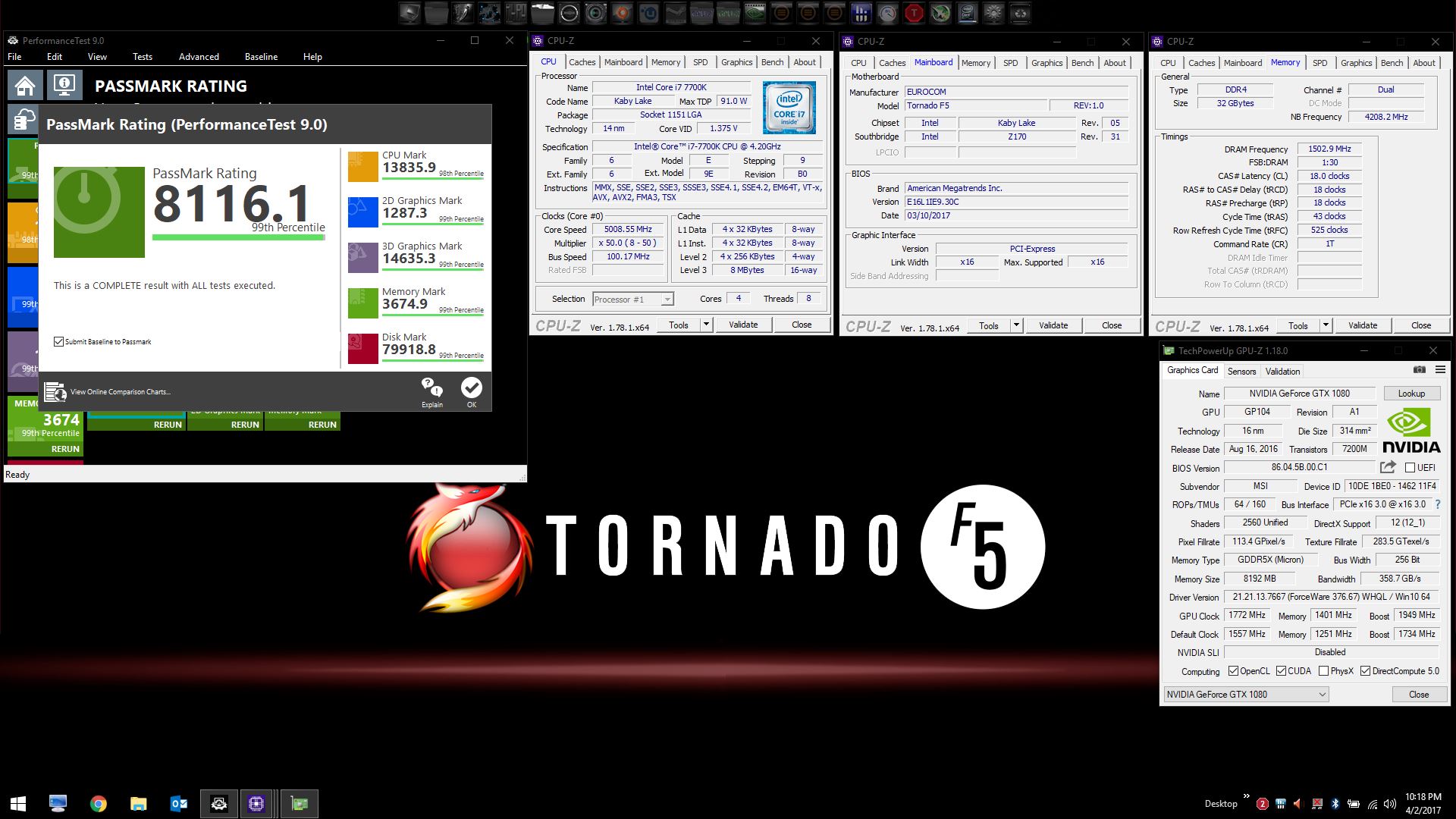The height and width of the screenshot is (819, 1456).
Task: Launch Google Chrome from the taskbar
Action: 98,803
